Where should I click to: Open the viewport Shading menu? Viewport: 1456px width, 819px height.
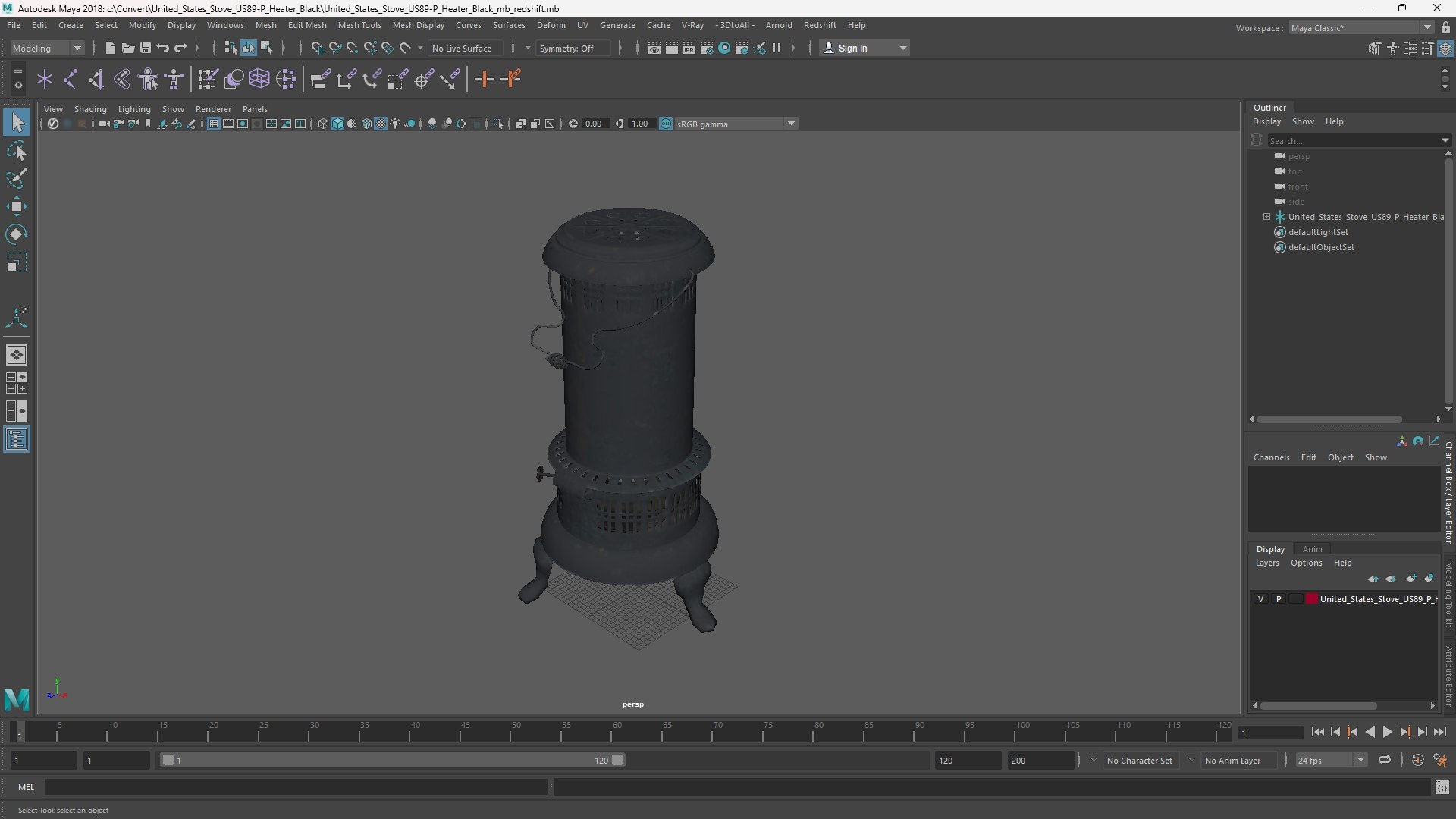[x=90, y=109]
